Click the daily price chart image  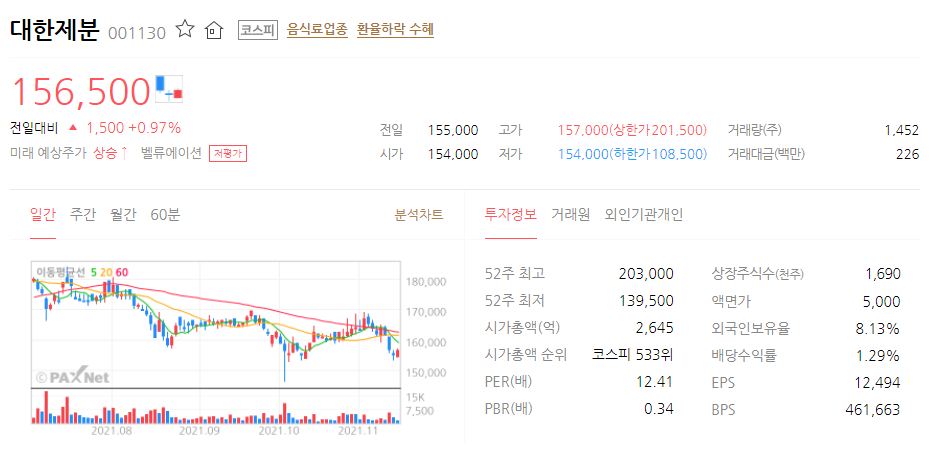(x=215, y=324)
